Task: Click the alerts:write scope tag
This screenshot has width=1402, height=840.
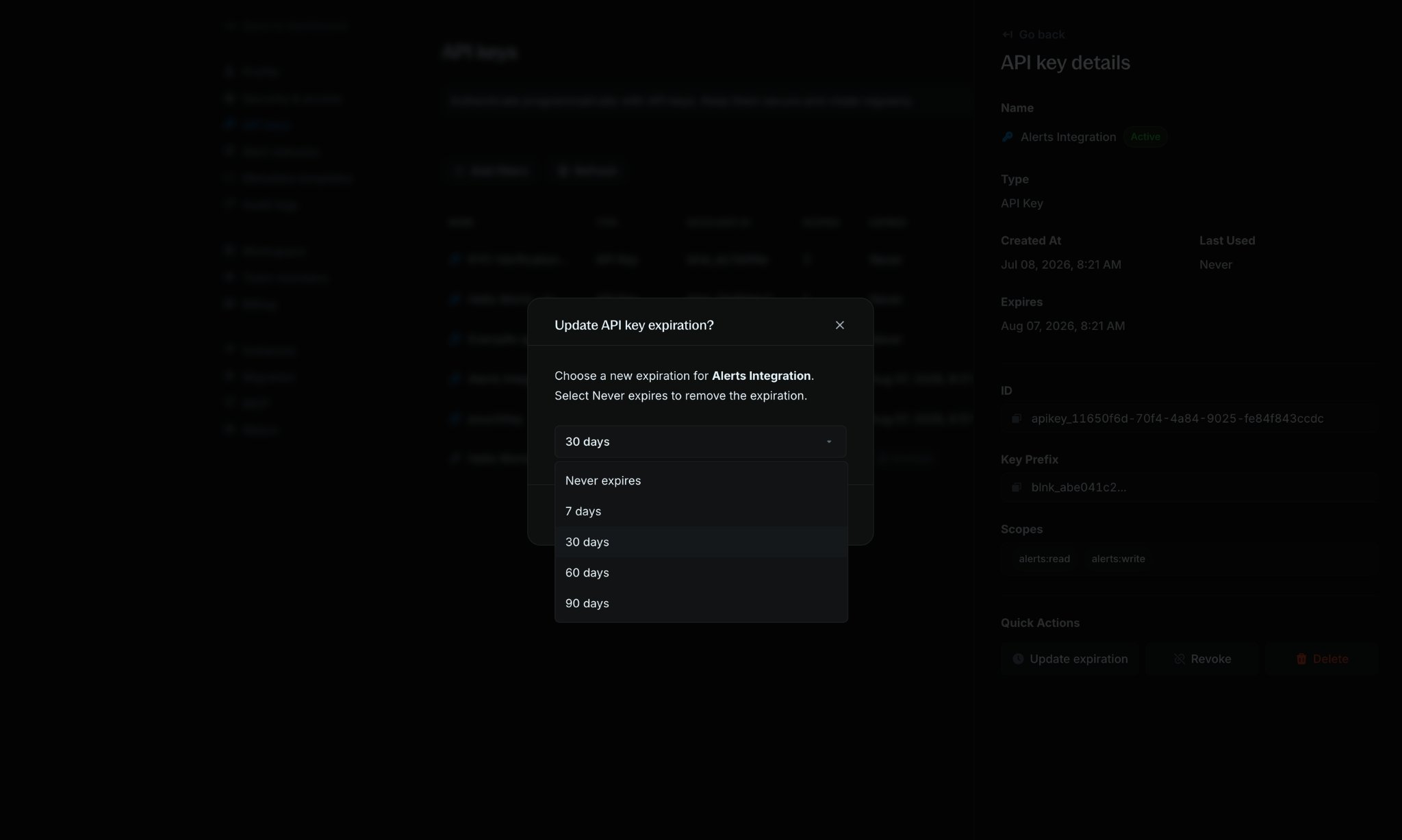Action: pos(1118,559)
